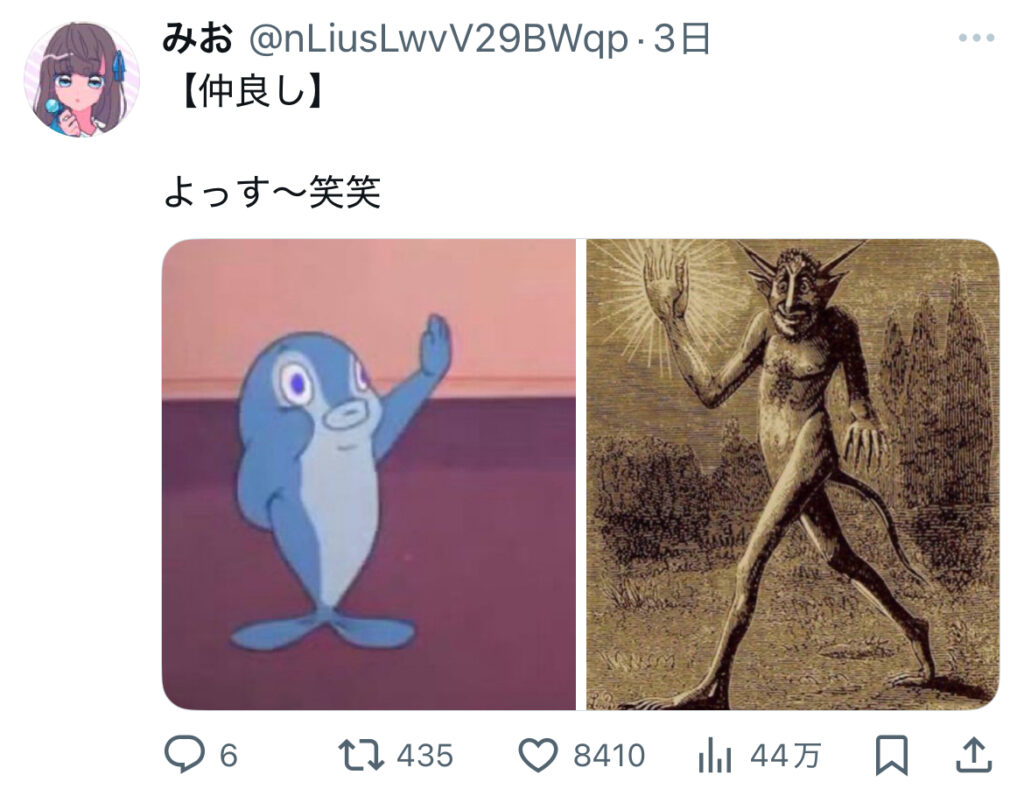Retweet the post via retweet icon
Viewport: 1024px width, 810px height.
coord(360,754)
